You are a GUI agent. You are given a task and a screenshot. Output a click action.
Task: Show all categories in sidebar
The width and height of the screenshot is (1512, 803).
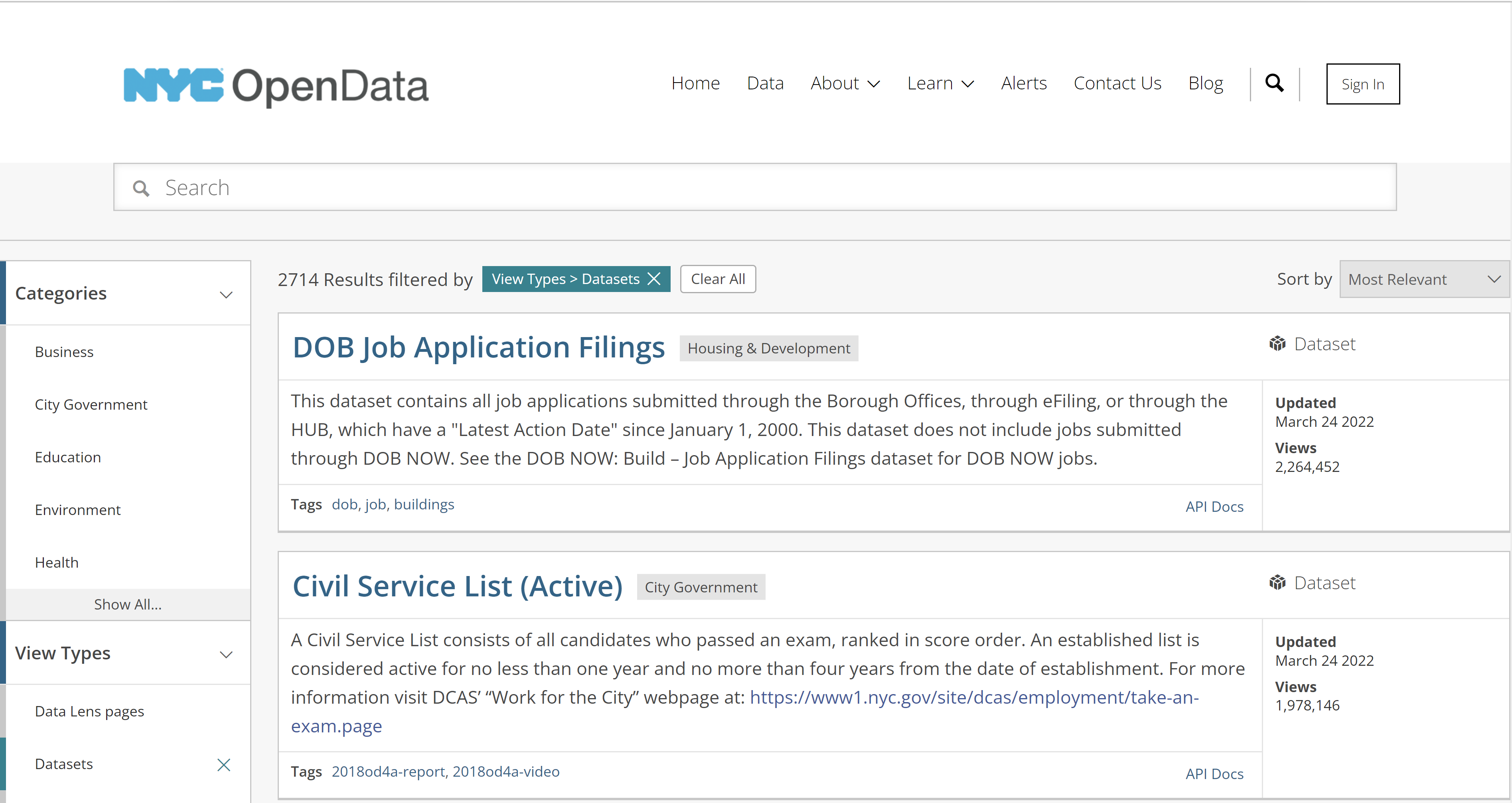click(127, 604)
